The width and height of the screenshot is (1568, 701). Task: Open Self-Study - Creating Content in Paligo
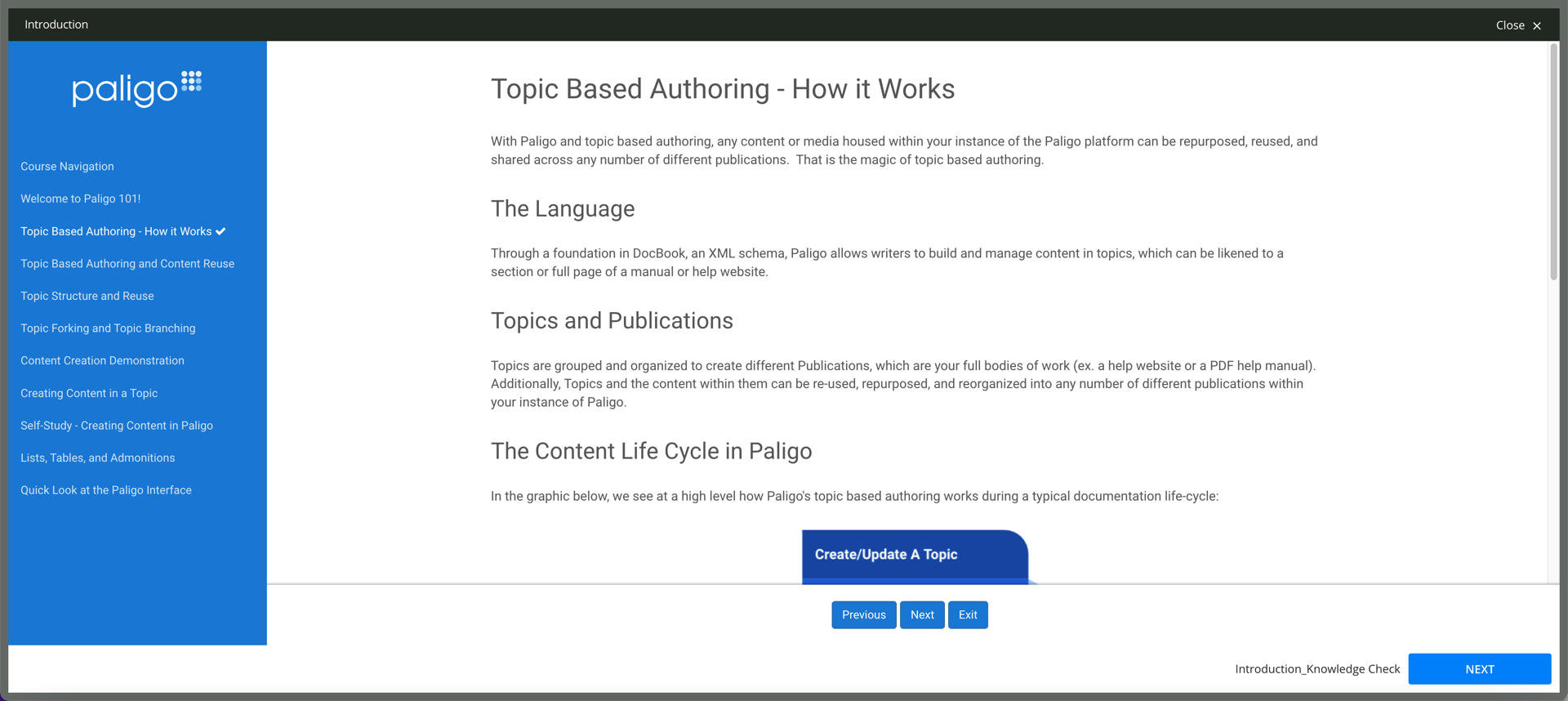pyautogui.click(x=117, y=425)
